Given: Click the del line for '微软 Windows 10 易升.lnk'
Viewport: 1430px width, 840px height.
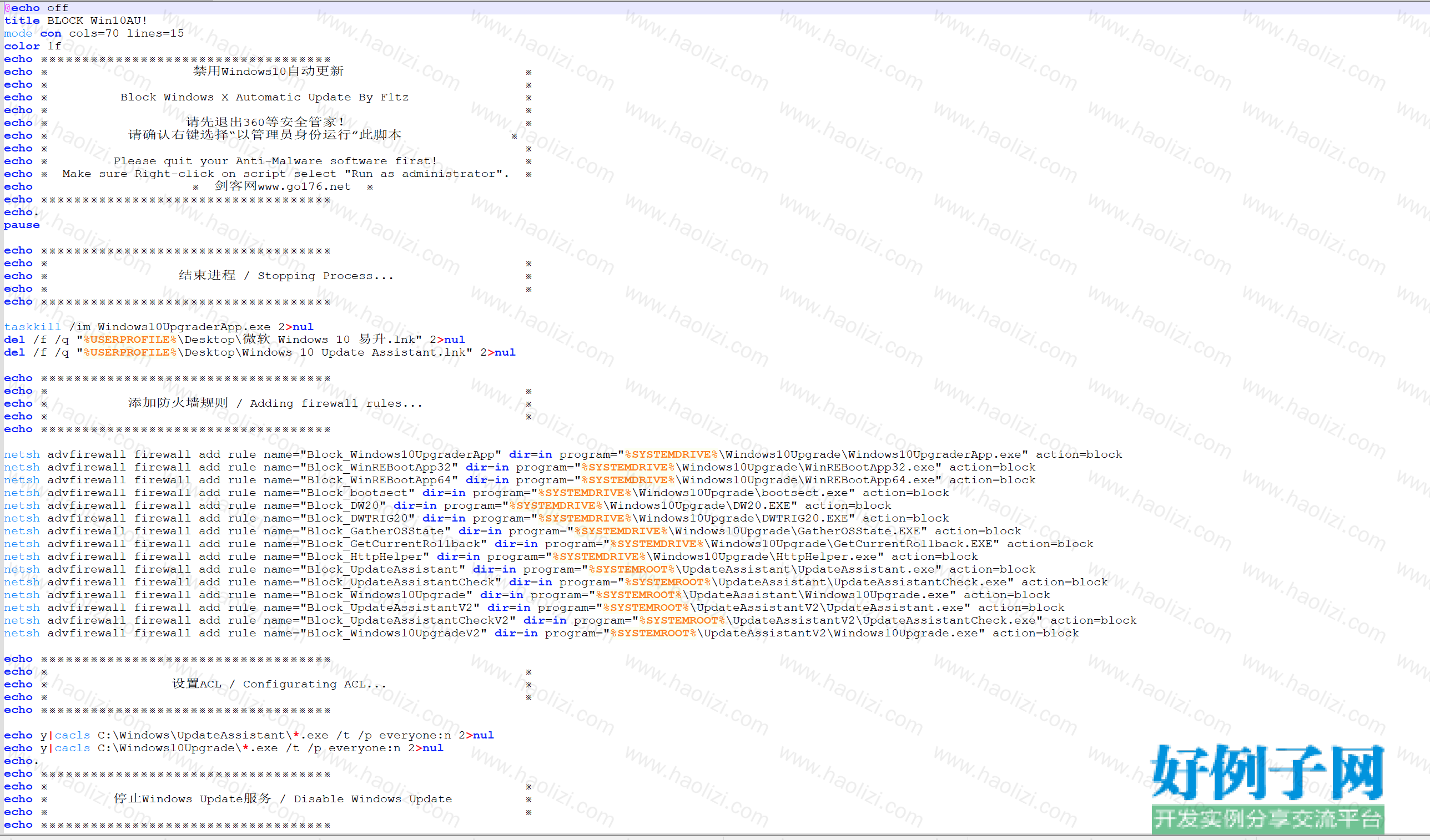Looking at the screenshot, I should click(234, 339).
